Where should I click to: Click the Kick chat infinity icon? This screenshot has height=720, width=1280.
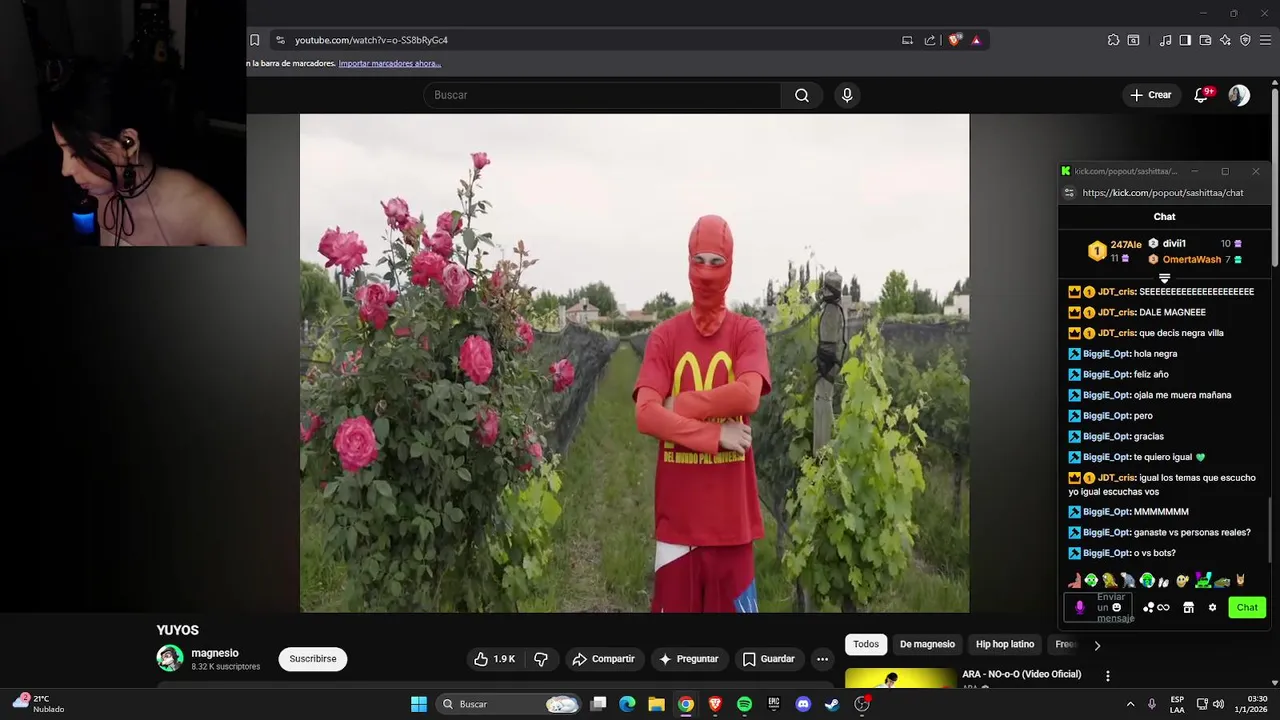coord(1163,607)
